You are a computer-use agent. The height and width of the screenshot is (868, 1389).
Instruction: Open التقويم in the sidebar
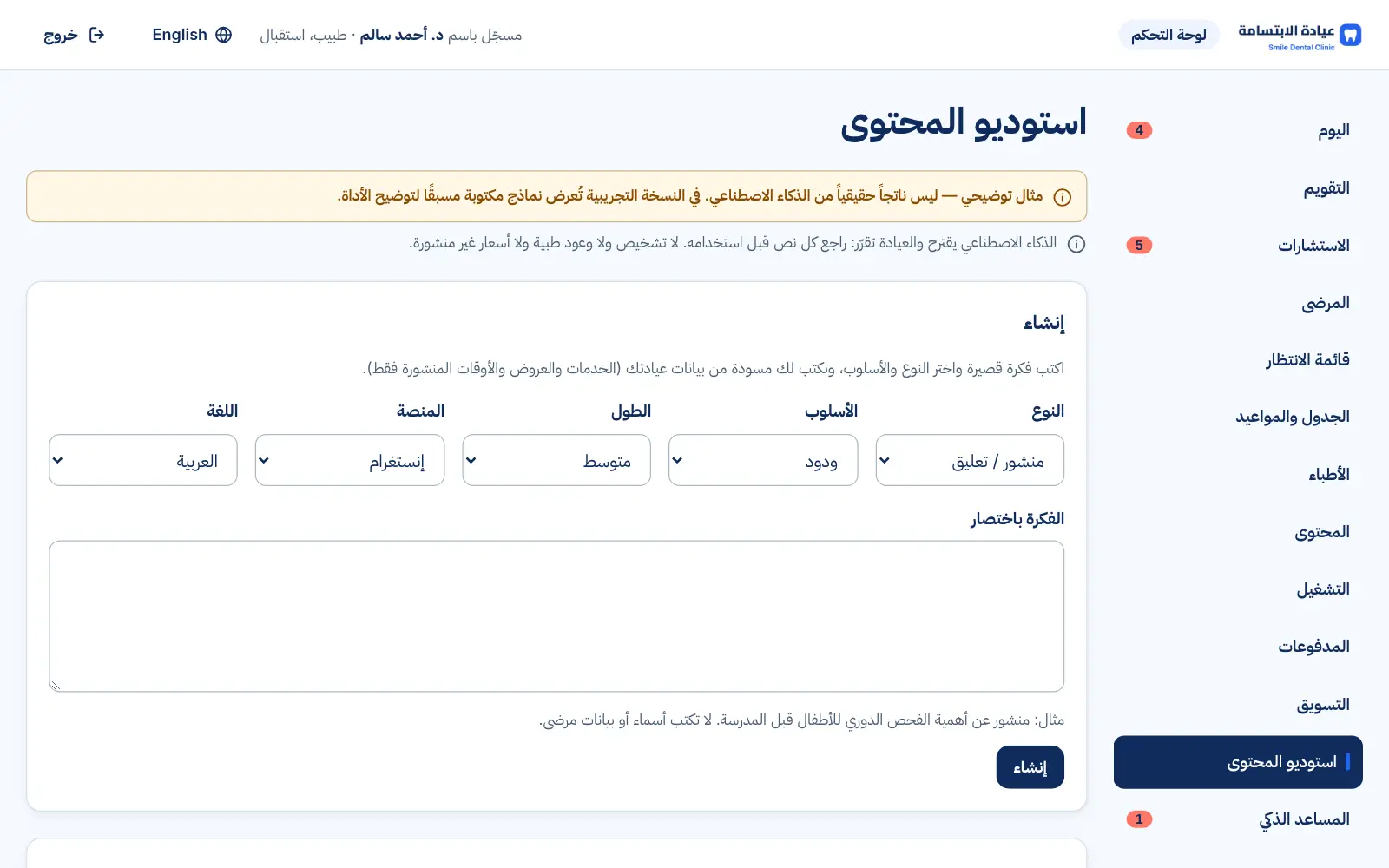(1238, 188)
